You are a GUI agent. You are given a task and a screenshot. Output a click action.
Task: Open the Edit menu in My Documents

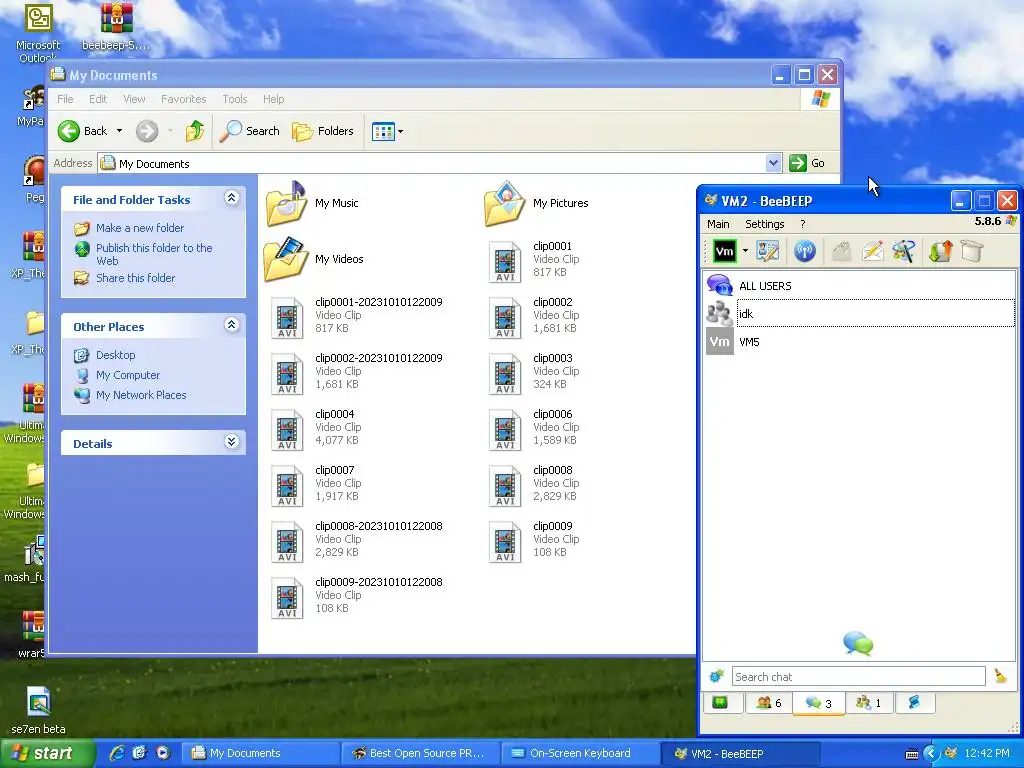tap(98, 99)
